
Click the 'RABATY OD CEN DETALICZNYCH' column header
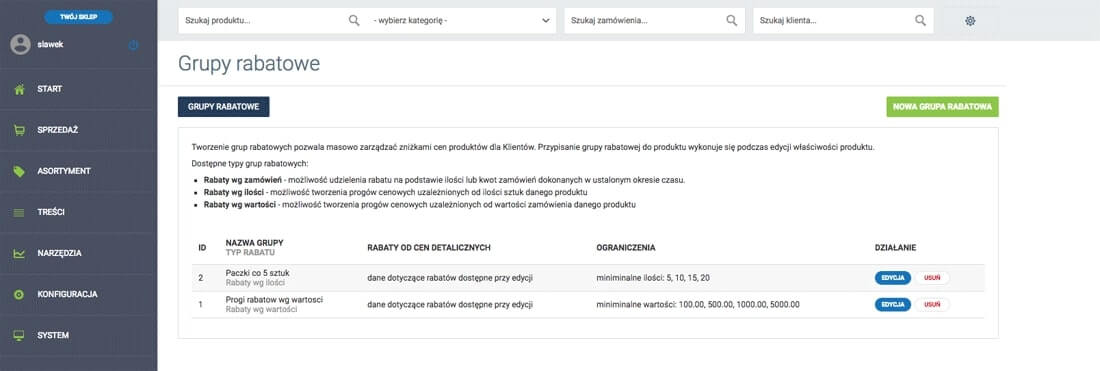coord(429,248)
